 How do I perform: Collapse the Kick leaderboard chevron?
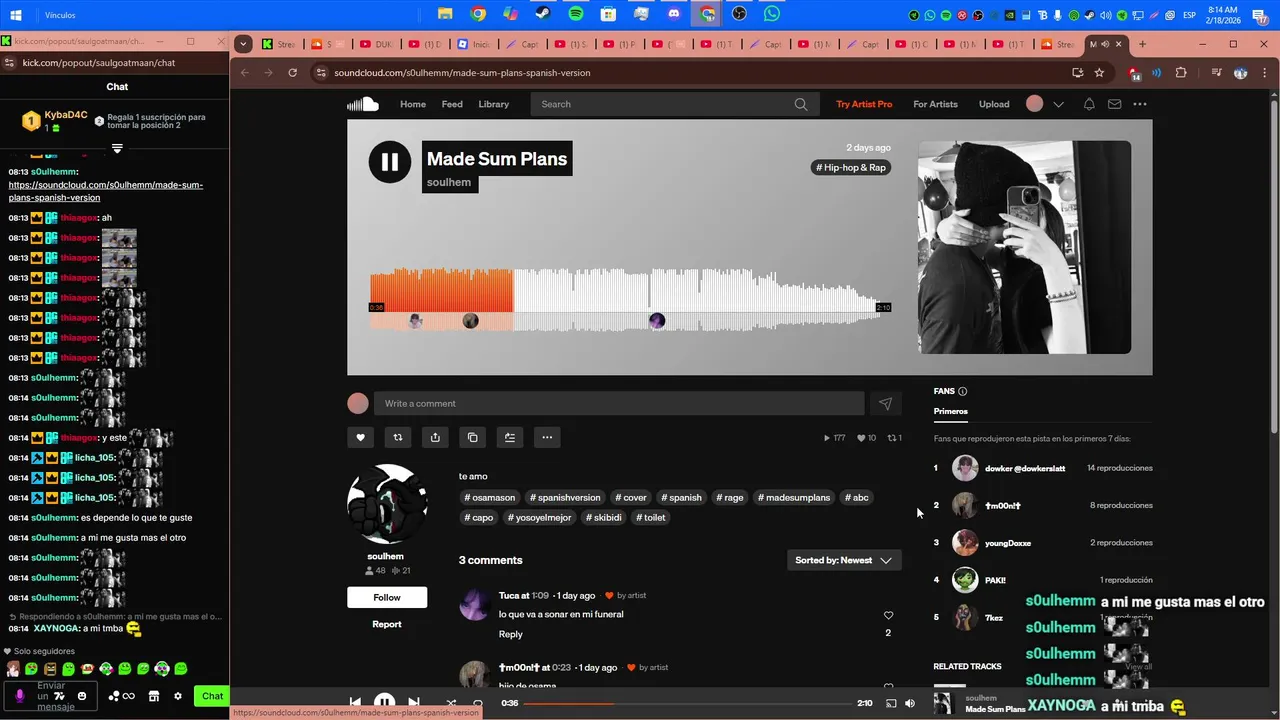click(x=117, y=148)
